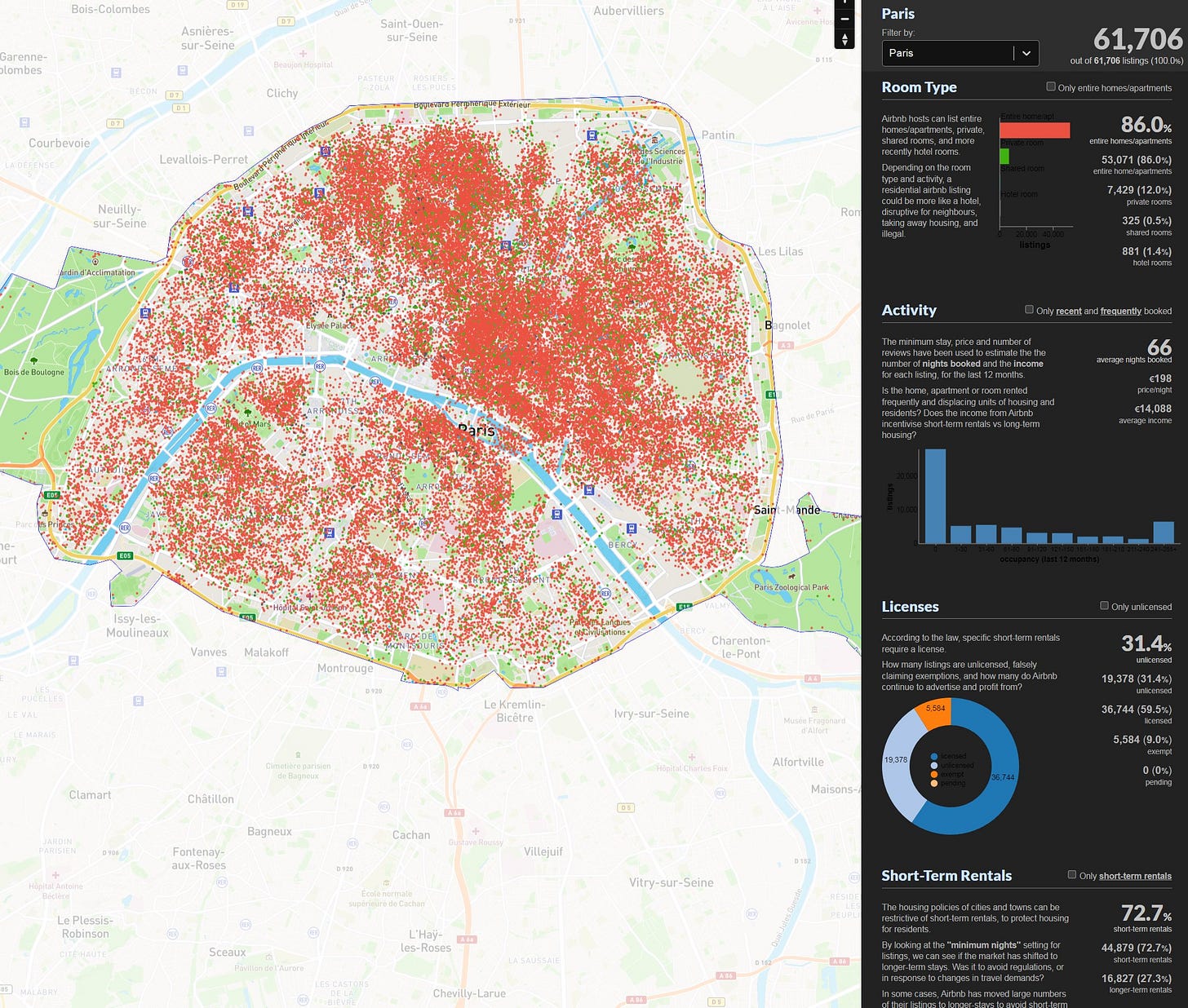1188x1008 pixels.
Task: Click '881 (1.4%)' hotel rooms value
Action: [x=1146, y=251]
